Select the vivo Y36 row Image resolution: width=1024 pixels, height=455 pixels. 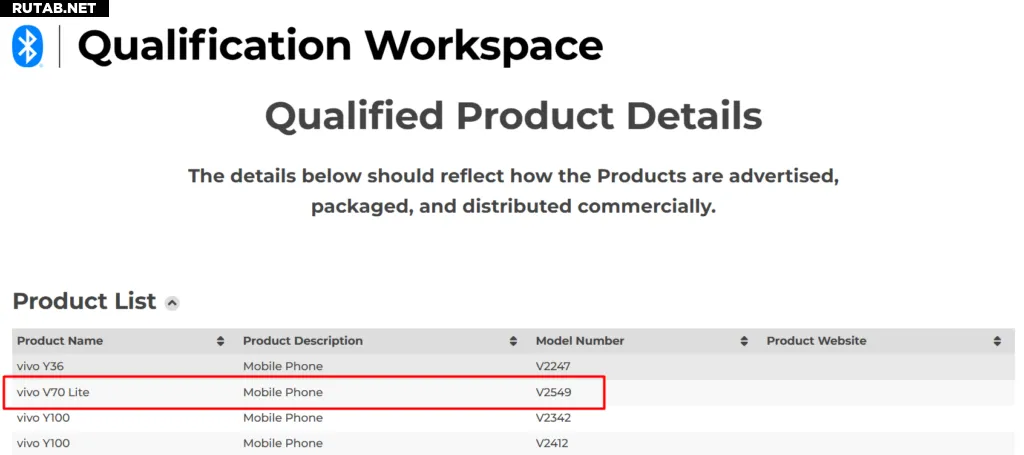pyautogui.click(x=40, y=366)
